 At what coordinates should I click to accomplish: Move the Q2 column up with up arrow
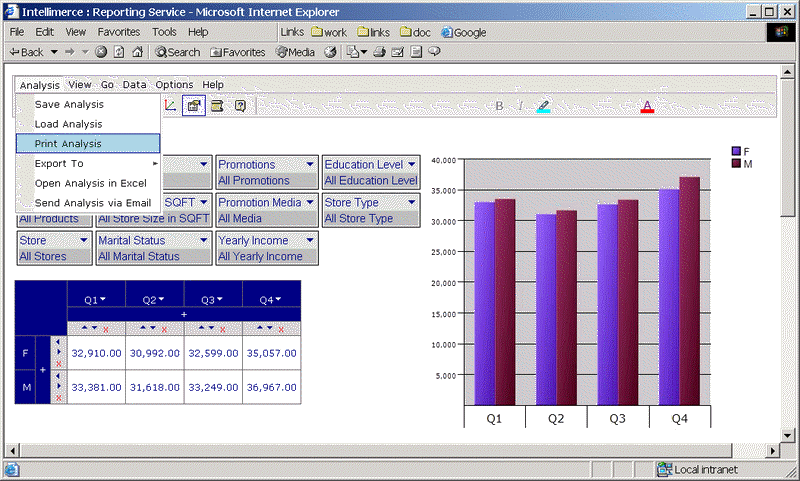click(143, 328)
